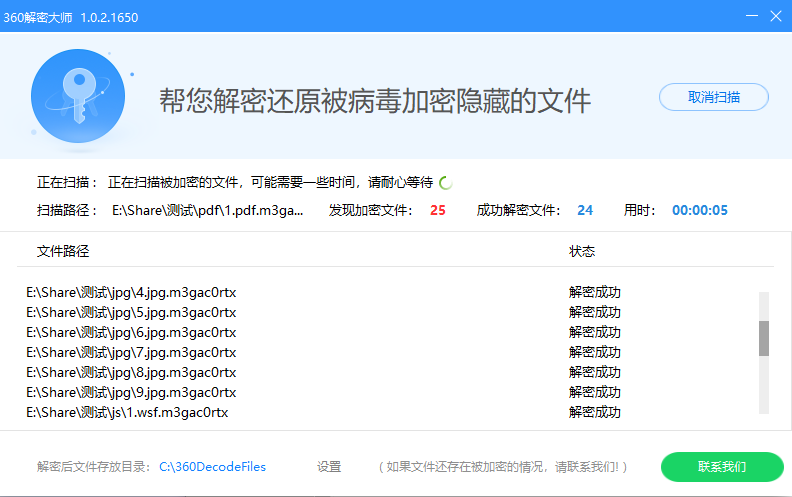Click the elapsed time 00:00:05

(700, 210)
